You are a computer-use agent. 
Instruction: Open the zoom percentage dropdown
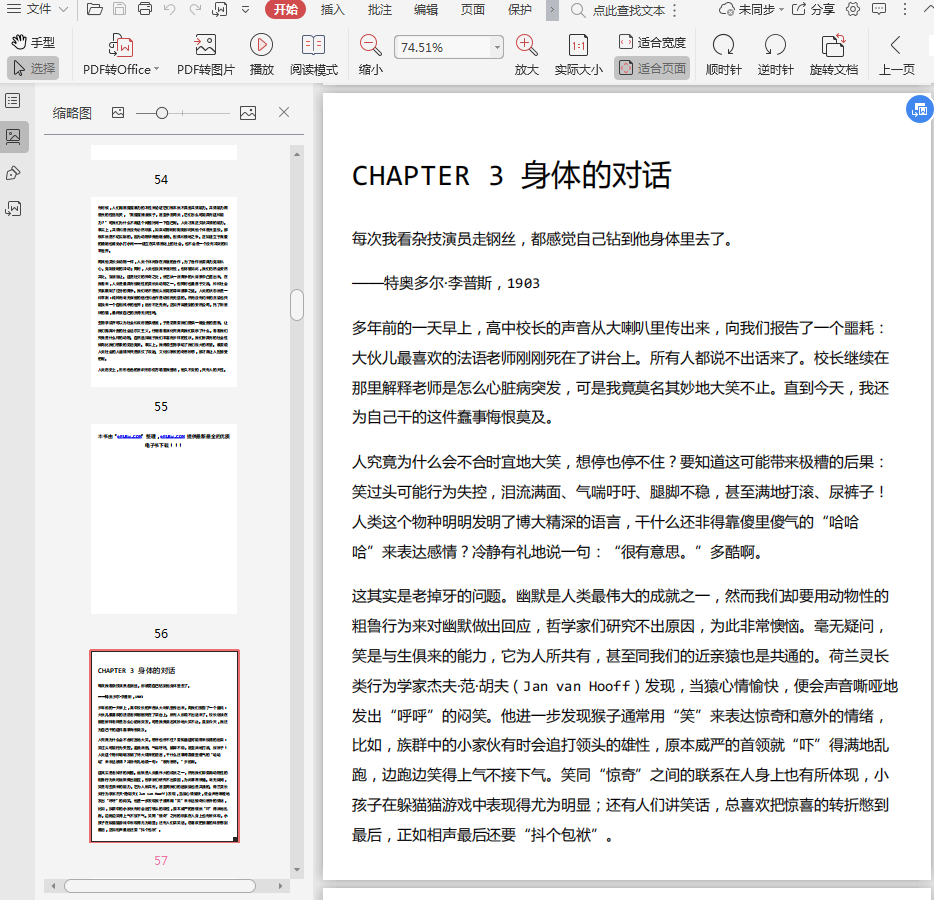point(497,47)
